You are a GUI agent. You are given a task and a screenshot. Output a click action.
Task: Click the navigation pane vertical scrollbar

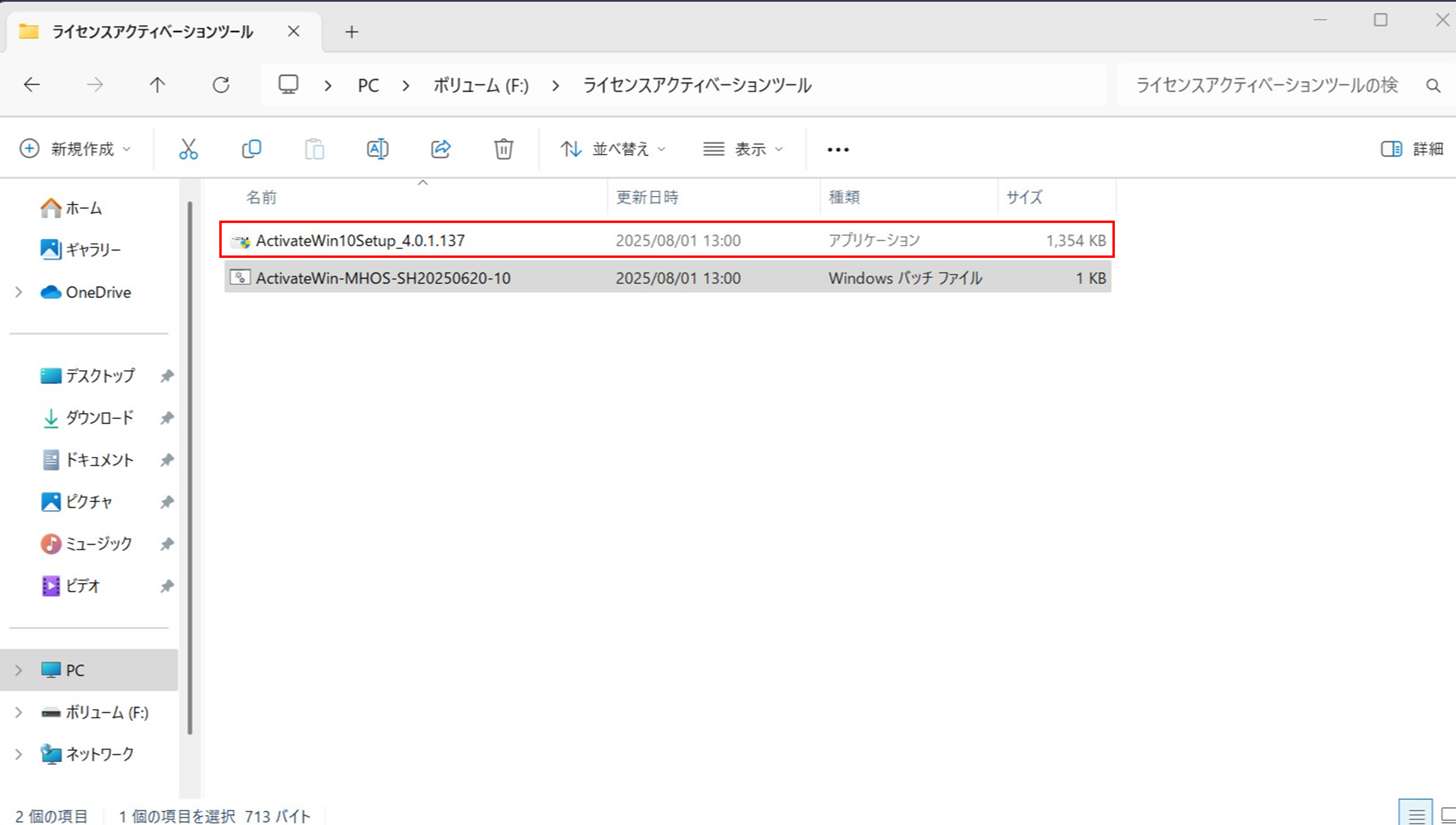pyautogui.click(x=190, y=468)
